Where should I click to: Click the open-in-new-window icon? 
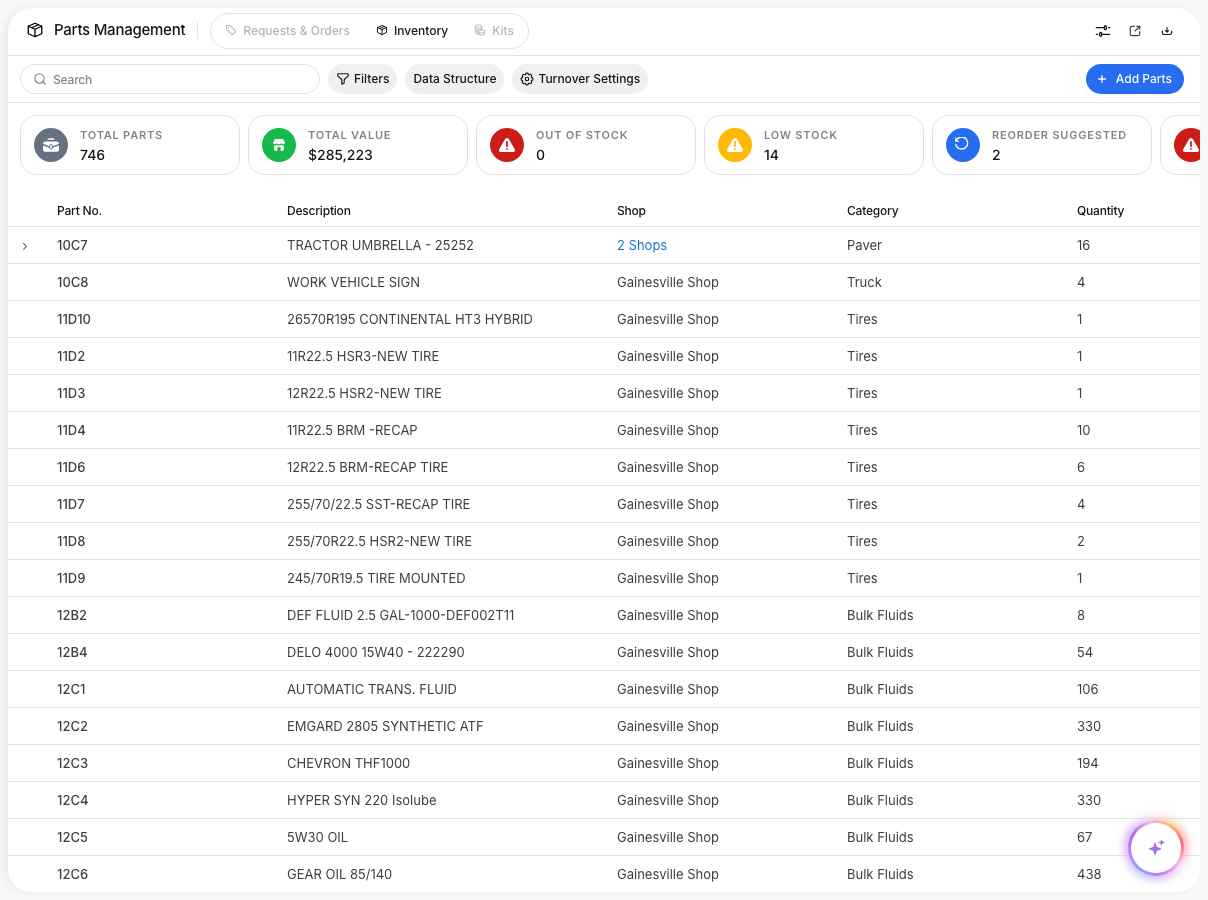1135,31
